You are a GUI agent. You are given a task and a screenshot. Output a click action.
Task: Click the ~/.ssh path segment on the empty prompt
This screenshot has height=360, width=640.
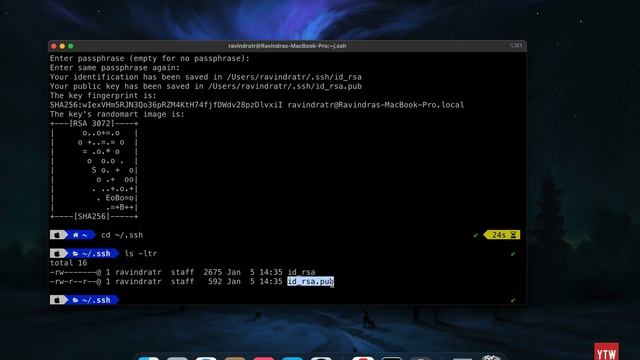coord(97,300)
